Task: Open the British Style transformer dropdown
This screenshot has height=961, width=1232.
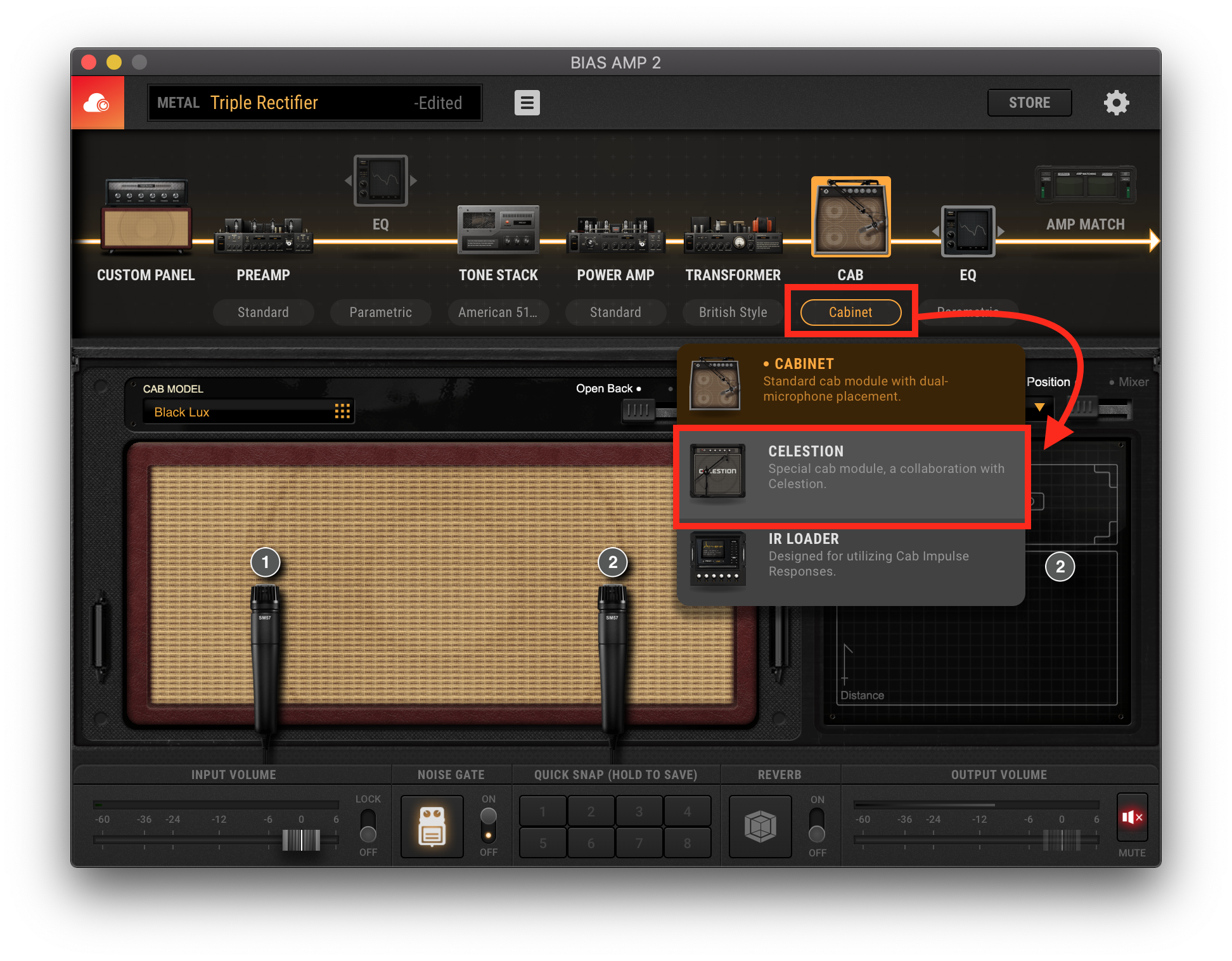Action: click(733, 313)
